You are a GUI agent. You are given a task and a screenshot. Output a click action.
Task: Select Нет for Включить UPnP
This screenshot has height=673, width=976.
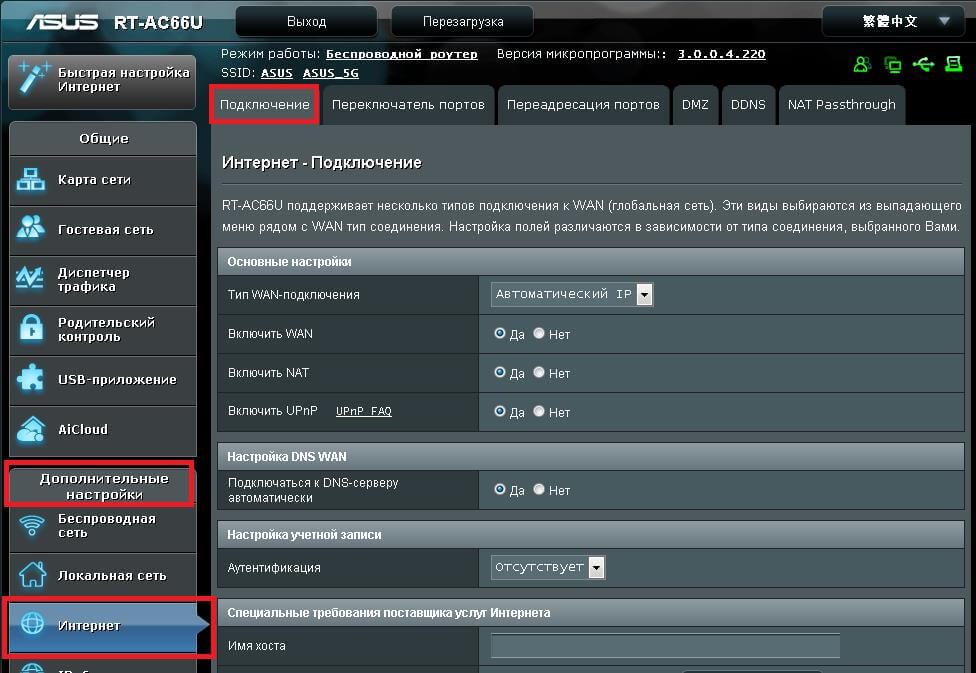tap(539, 412)
